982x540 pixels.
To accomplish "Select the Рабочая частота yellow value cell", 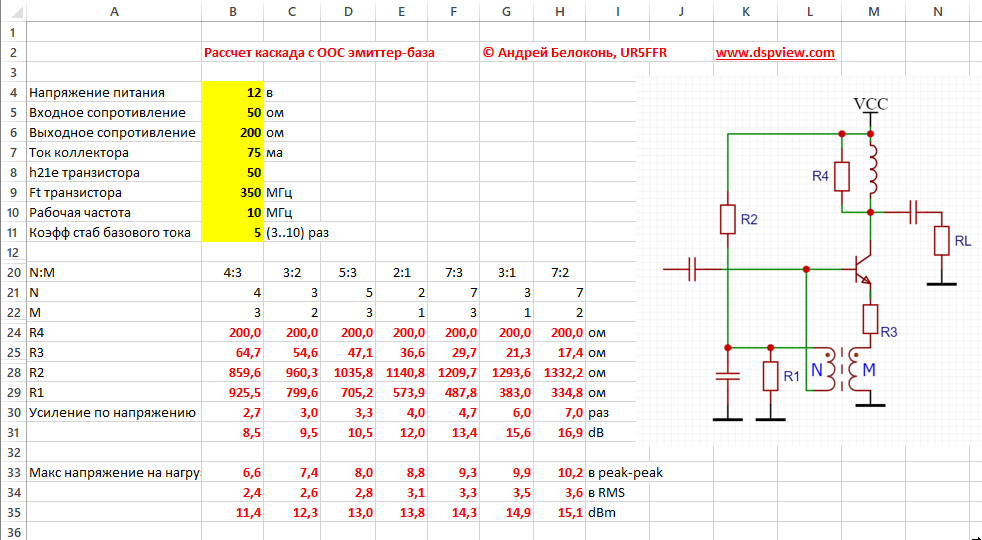I will point(232,212).
